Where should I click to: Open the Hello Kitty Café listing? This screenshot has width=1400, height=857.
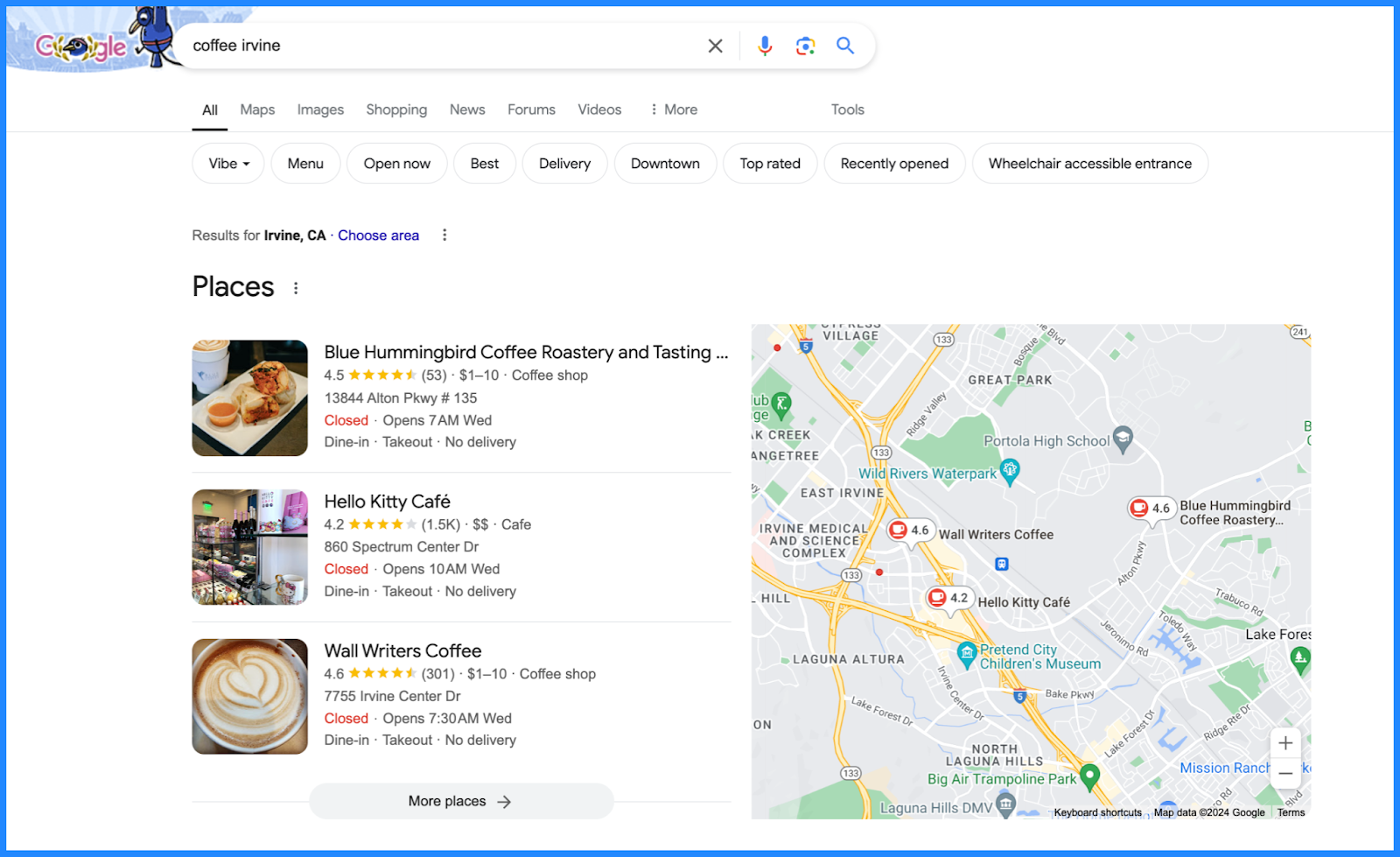[387, 502]
